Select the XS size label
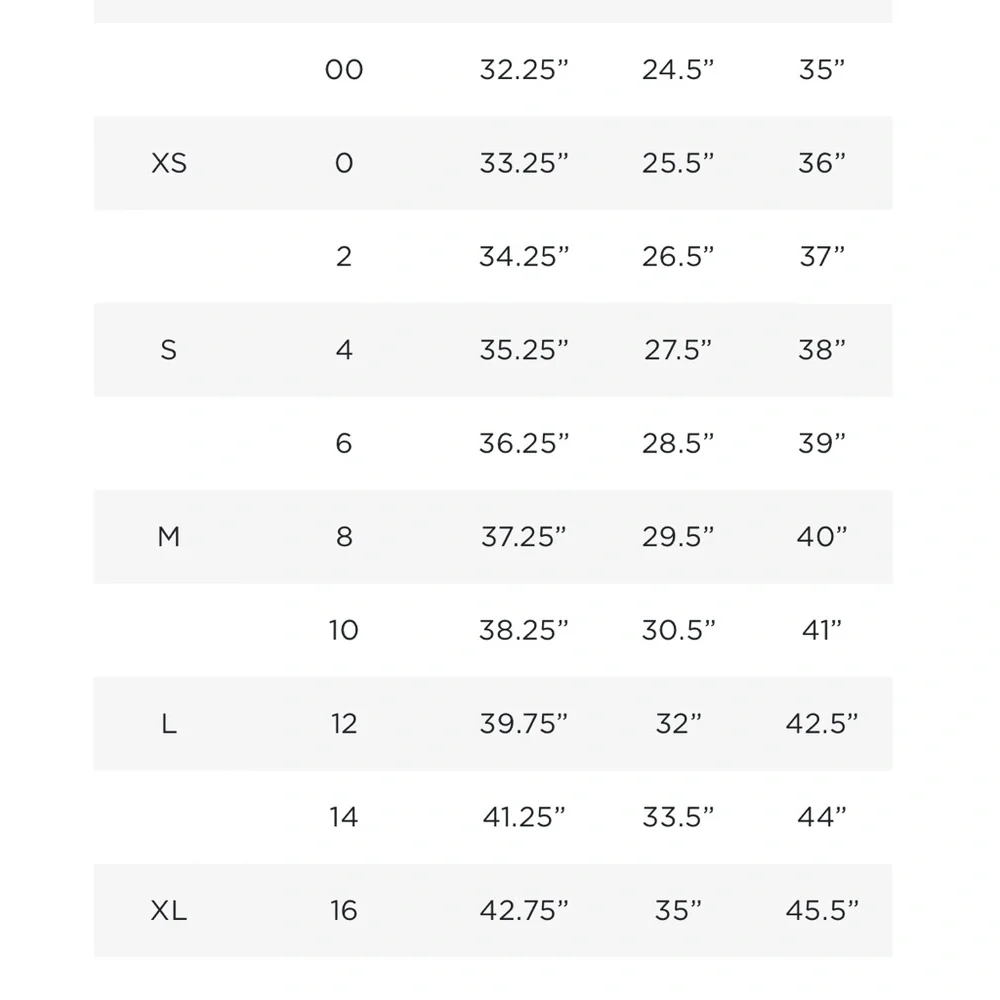 (x=169, y=163)
